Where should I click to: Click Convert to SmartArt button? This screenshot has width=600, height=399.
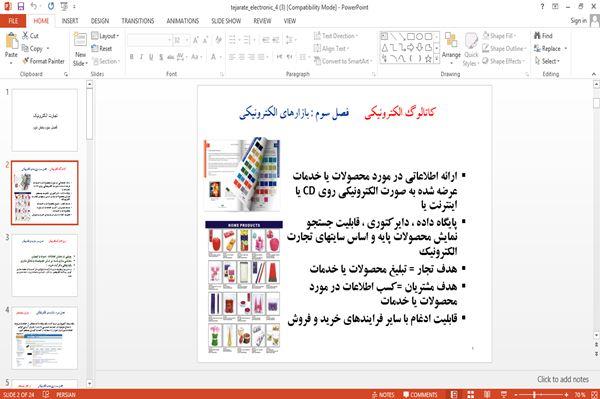(342, 61)
